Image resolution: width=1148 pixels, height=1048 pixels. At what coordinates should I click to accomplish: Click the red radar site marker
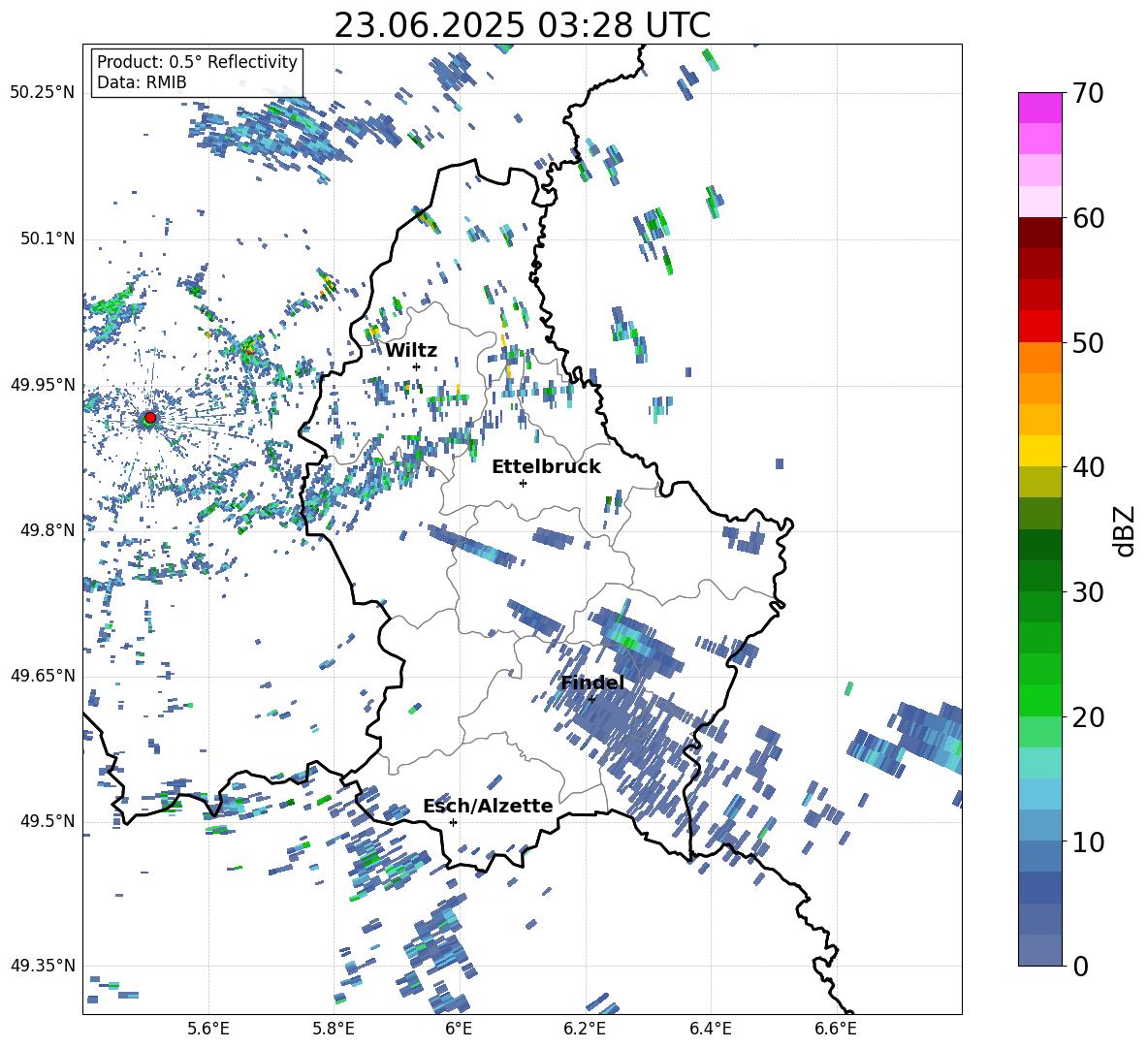tap(150, 418)
